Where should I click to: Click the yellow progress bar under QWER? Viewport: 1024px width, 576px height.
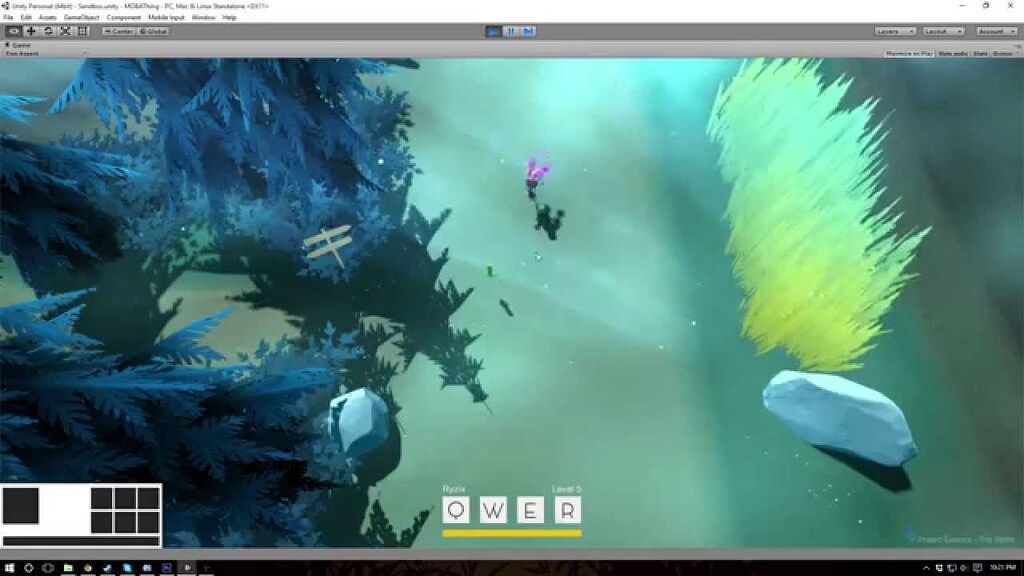pyautogui.click(x=511, y=533)
